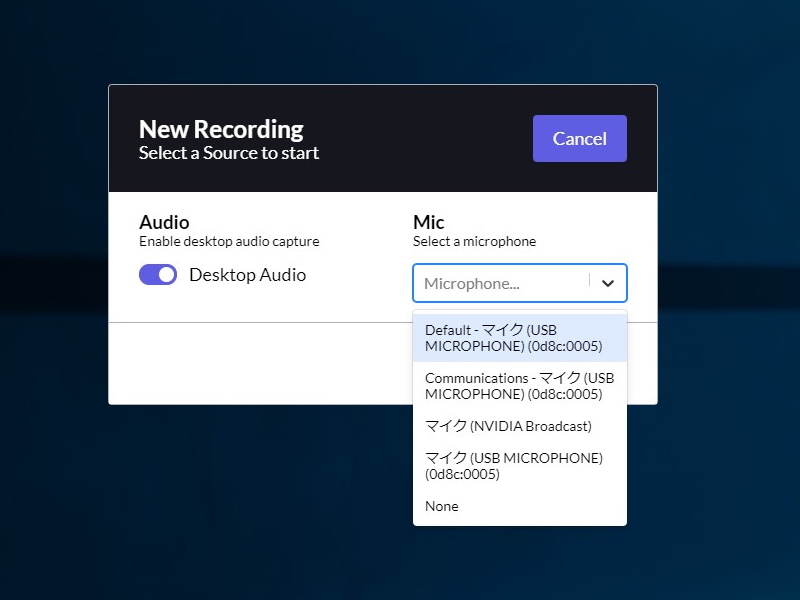Screen dimensions: 800x600
Task: Click the New Recording dialog title
Action: (219, 129)
